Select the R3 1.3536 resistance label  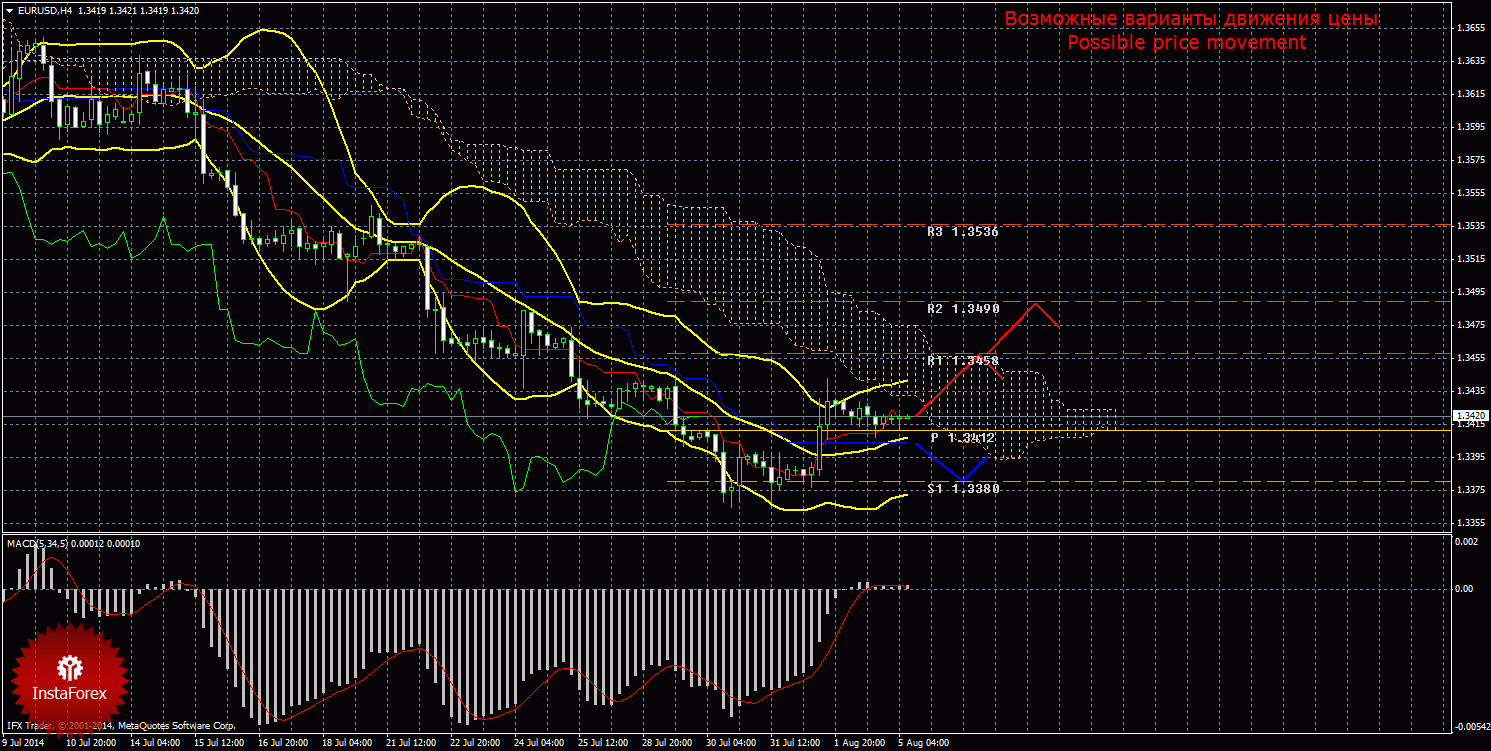(x=962, y=232)
